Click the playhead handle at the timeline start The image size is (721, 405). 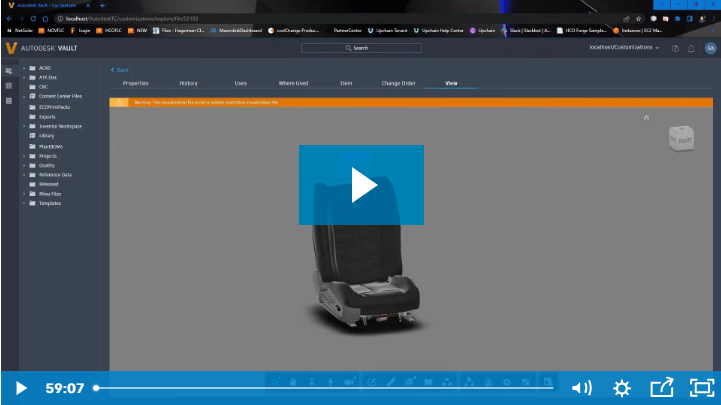[x=96, y=388]
